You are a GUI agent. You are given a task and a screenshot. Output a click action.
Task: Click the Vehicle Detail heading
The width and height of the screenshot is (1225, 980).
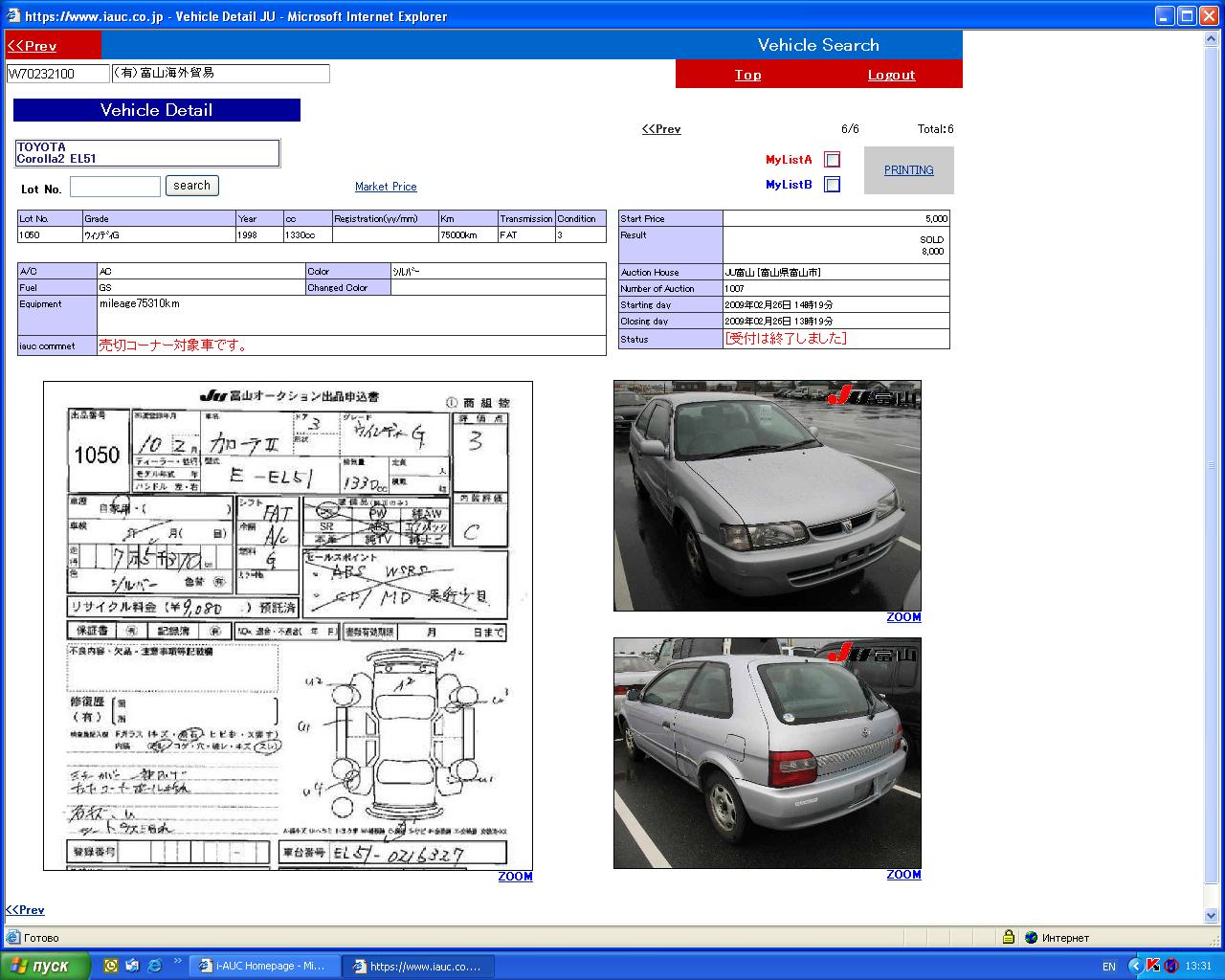pyautogui.click(x=157, y=110)
